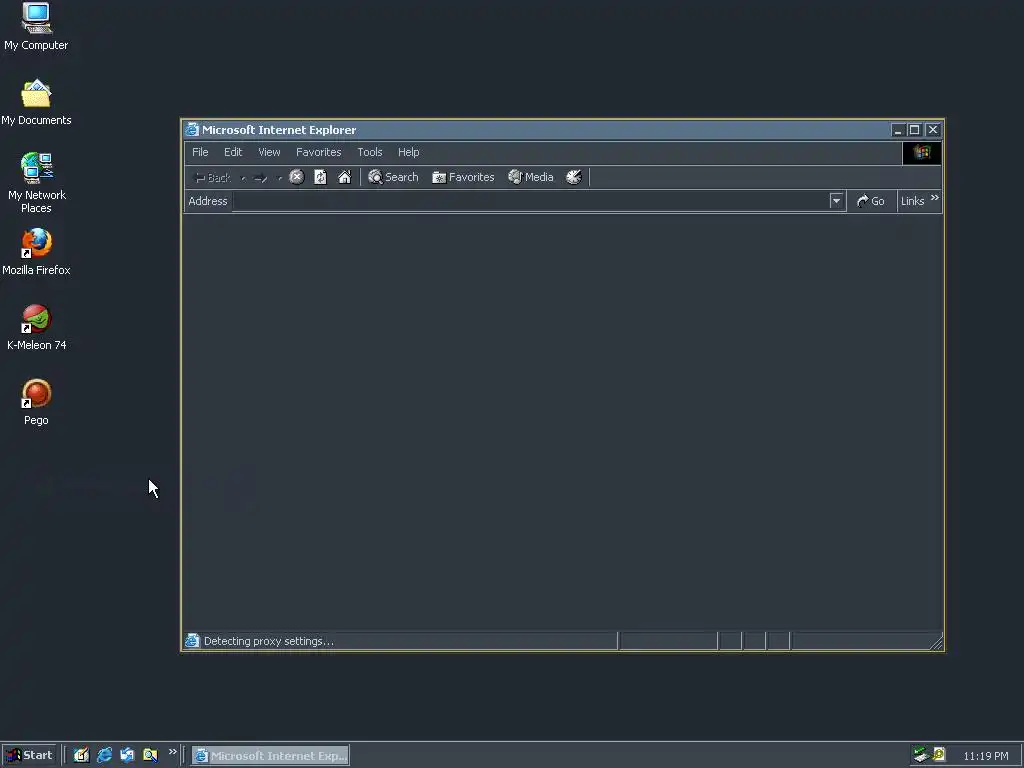Refresh the current page

click(x=321, y=177)
